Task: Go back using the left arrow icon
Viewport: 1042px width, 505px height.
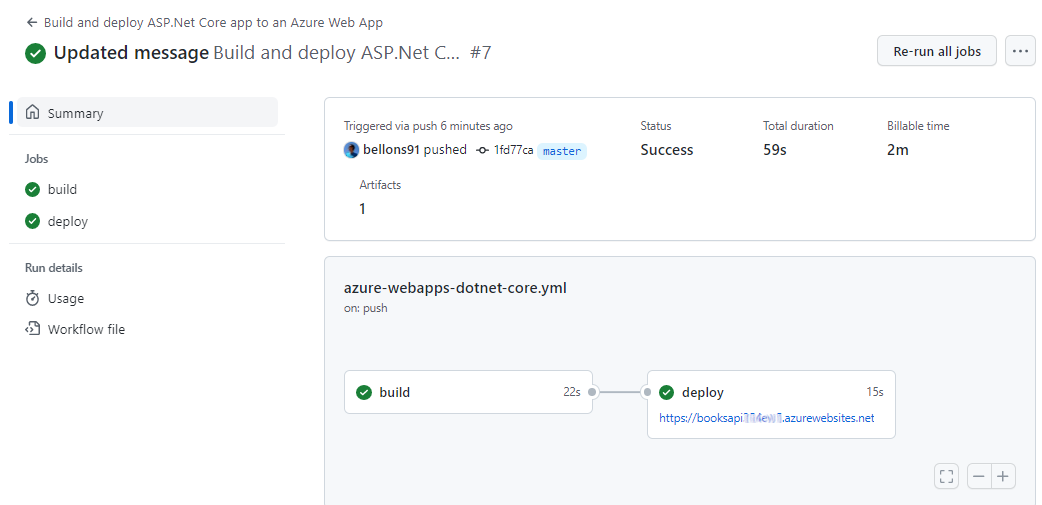Action: point(31,23)
